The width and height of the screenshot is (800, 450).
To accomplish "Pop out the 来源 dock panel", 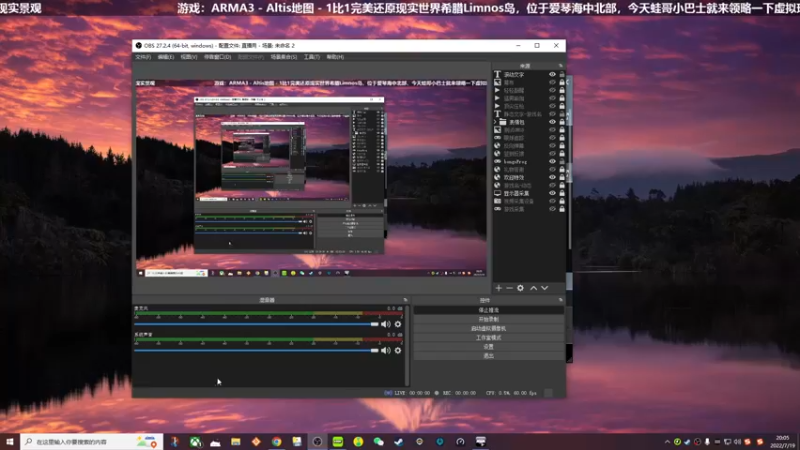I will click(x=561, y=66).
